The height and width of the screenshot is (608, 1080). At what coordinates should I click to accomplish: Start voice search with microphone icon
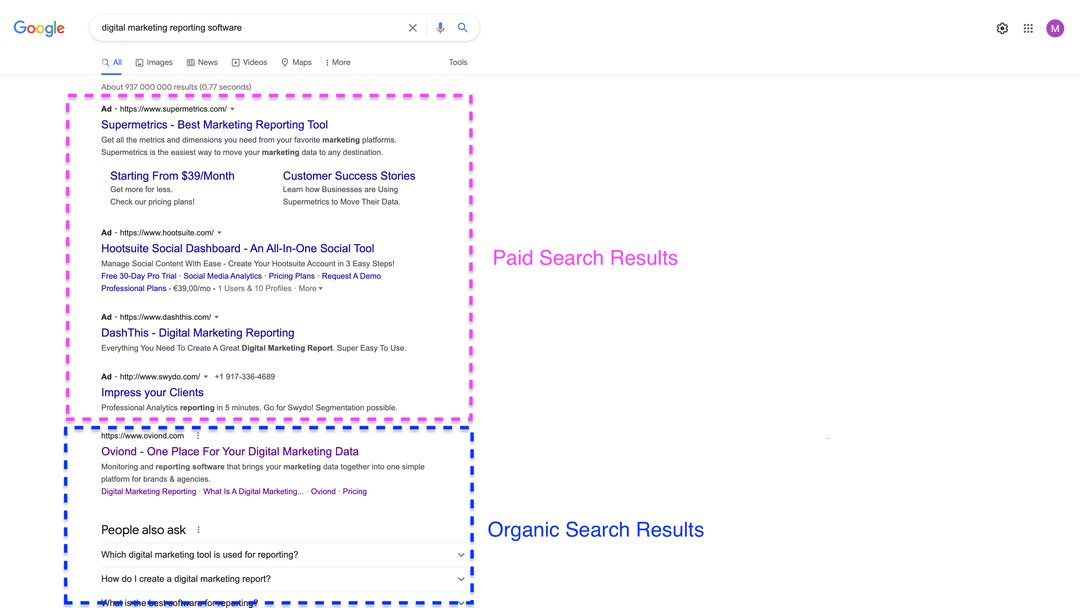[x=440, y=28]
